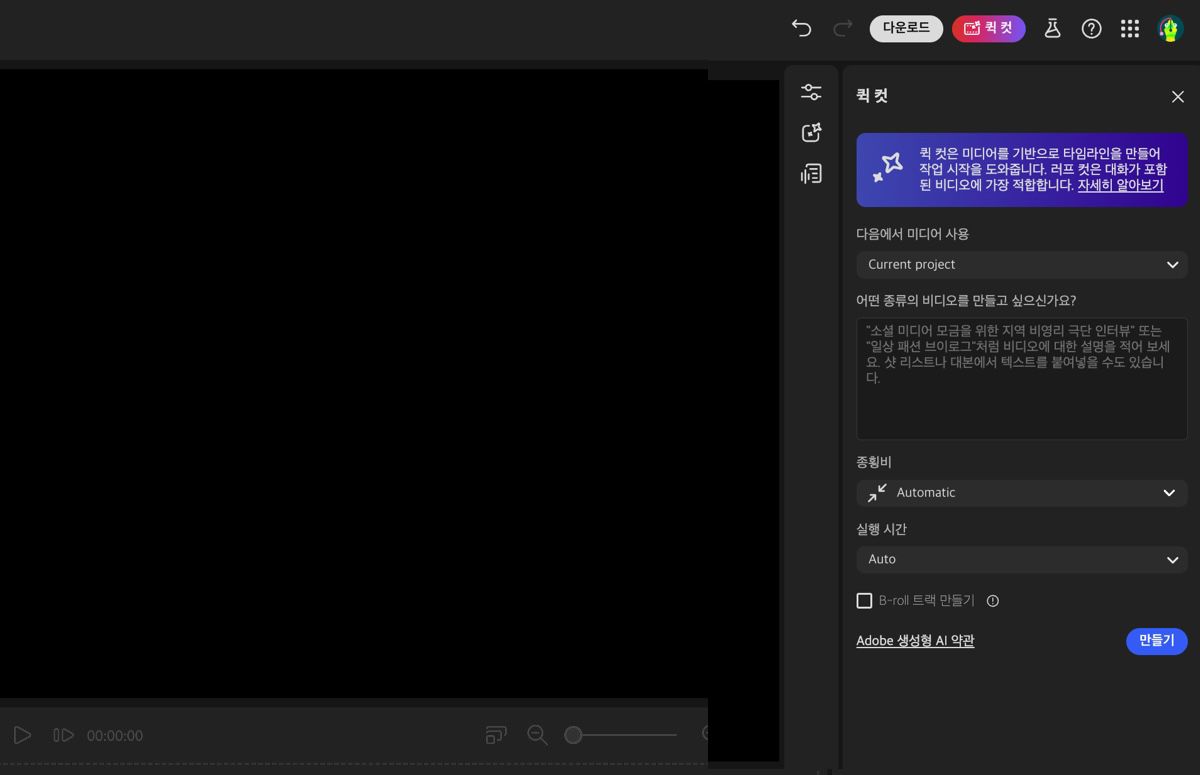Open the transcript panel icon in the sidebar
The image size is (1200, 775).
point(811,173)
